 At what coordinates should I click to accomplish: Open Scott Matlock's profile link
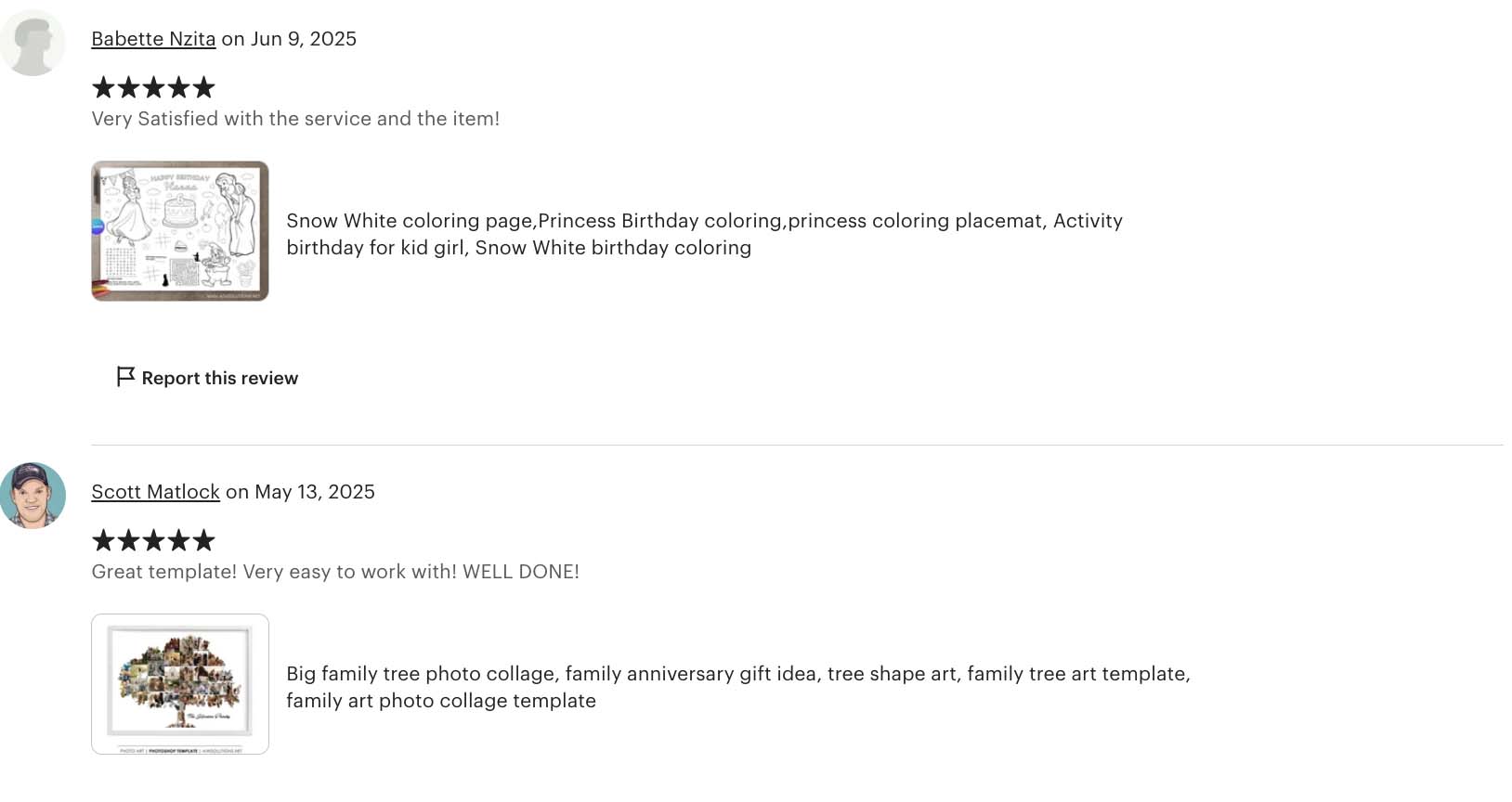(x=155, y=492)
